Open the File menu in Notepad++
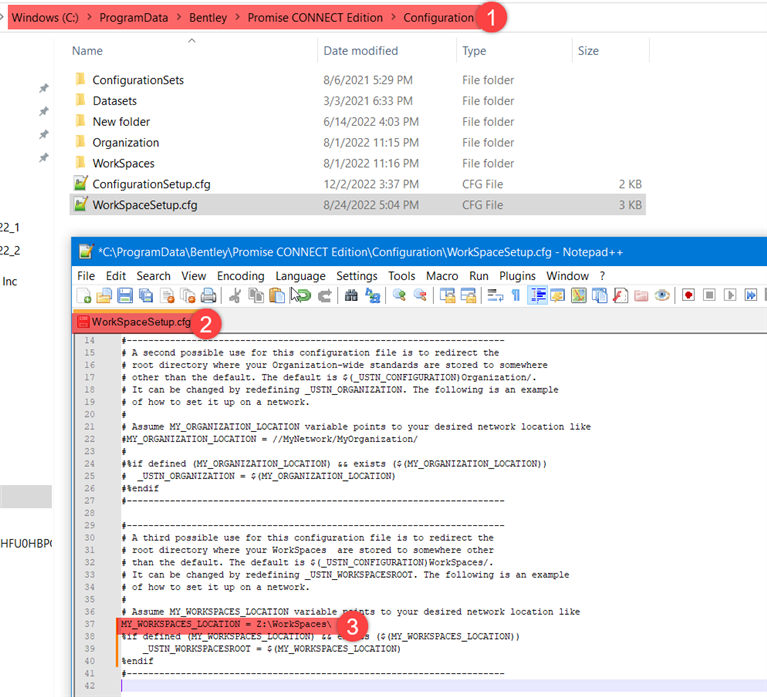767x697 pixels. pyautogui.click(x=86, y=276)
